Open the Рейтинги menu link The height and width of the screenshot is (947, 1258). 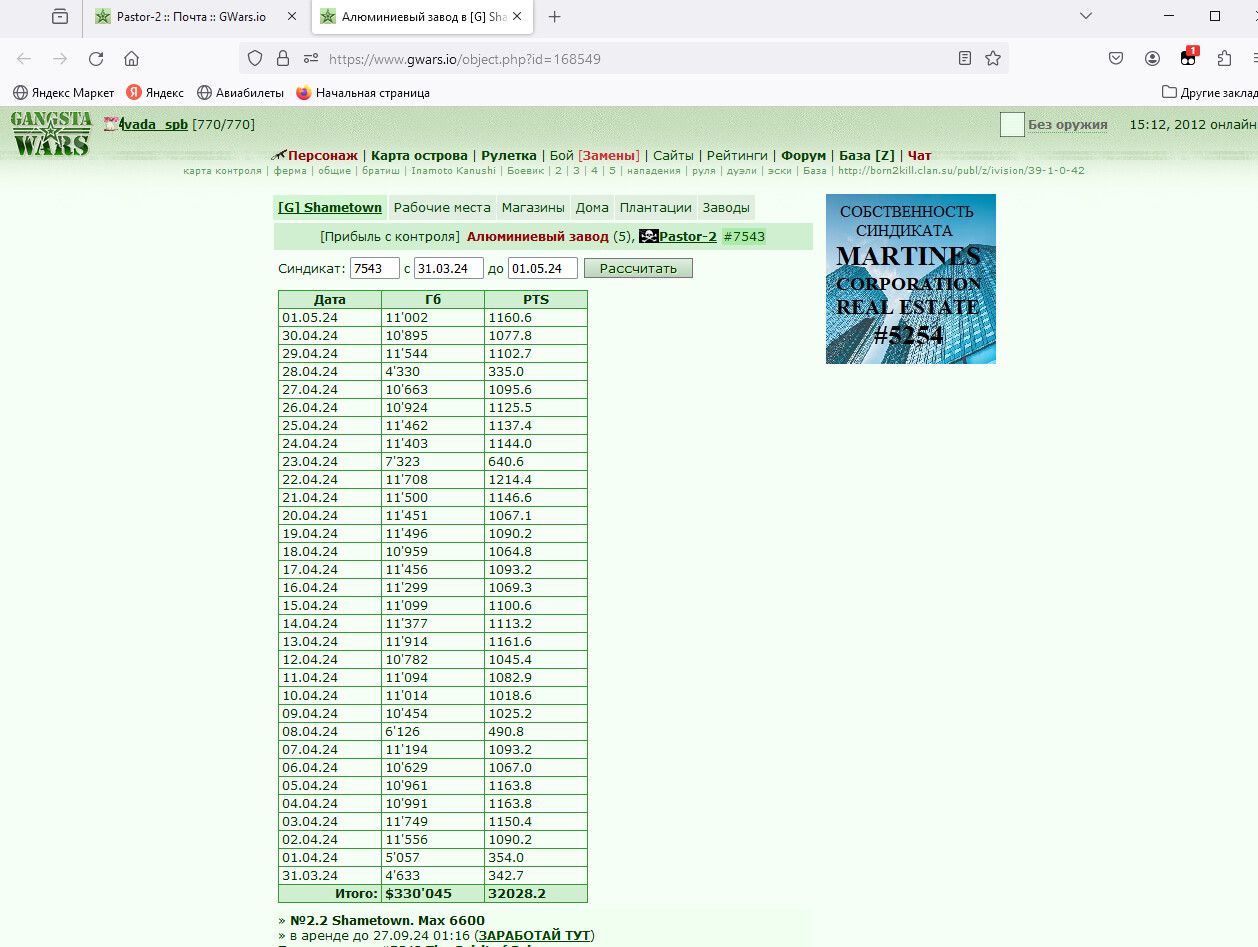point(737,155)
